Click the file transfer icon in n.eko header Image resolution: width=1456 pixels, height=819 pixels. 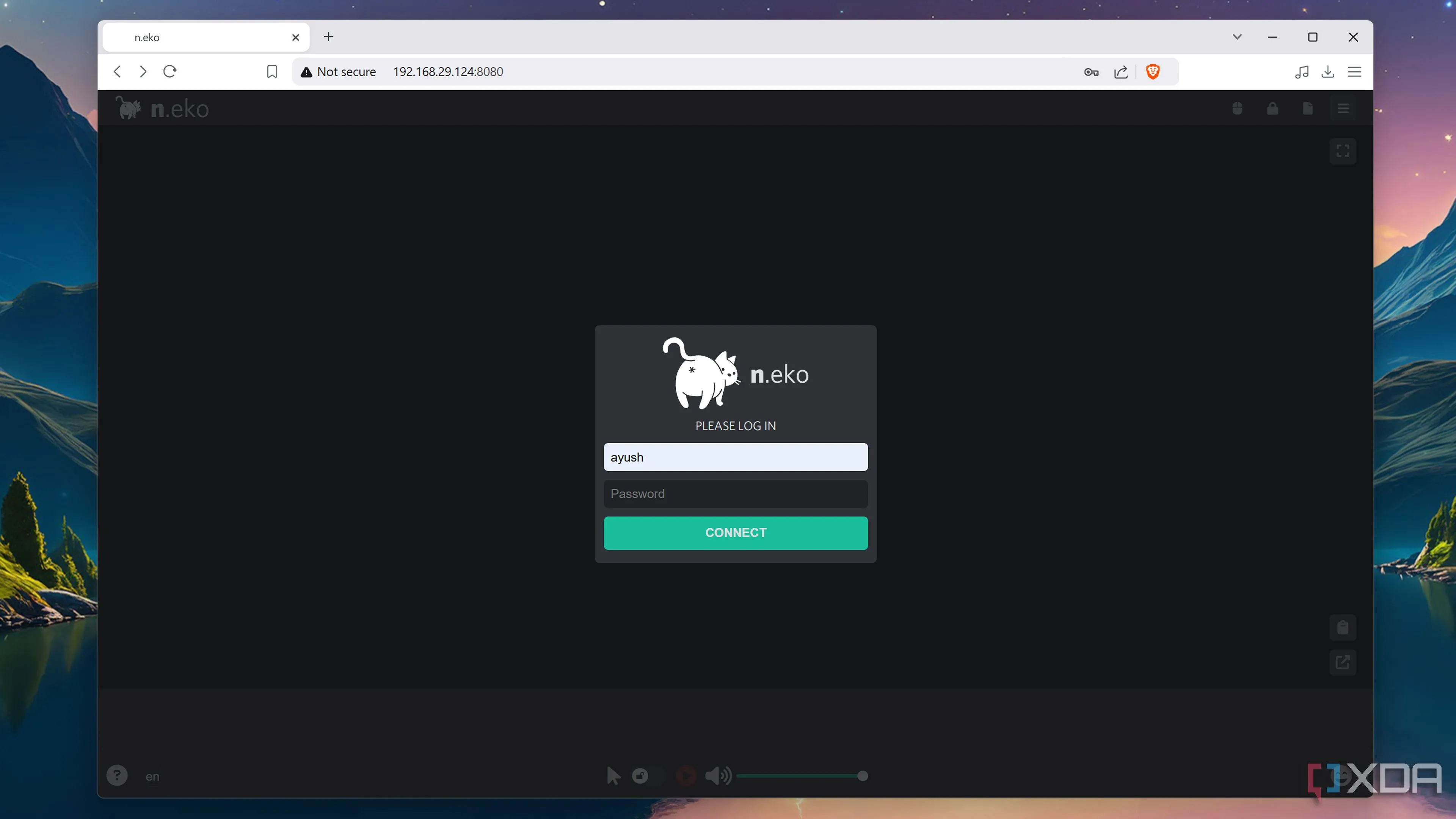[x=1307, y=108]
